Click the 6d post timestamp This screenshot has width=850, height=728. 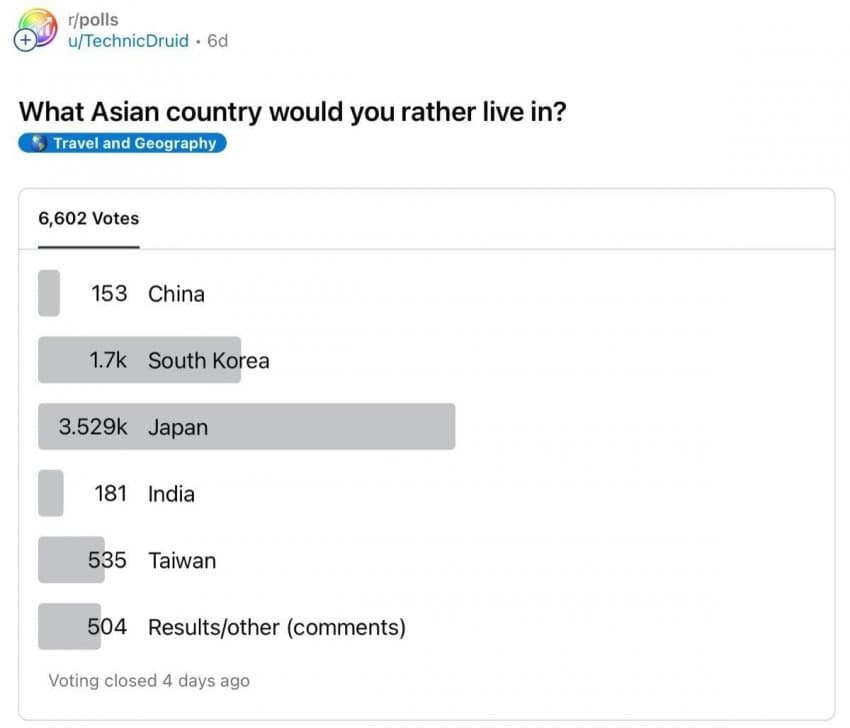point(217,41)
